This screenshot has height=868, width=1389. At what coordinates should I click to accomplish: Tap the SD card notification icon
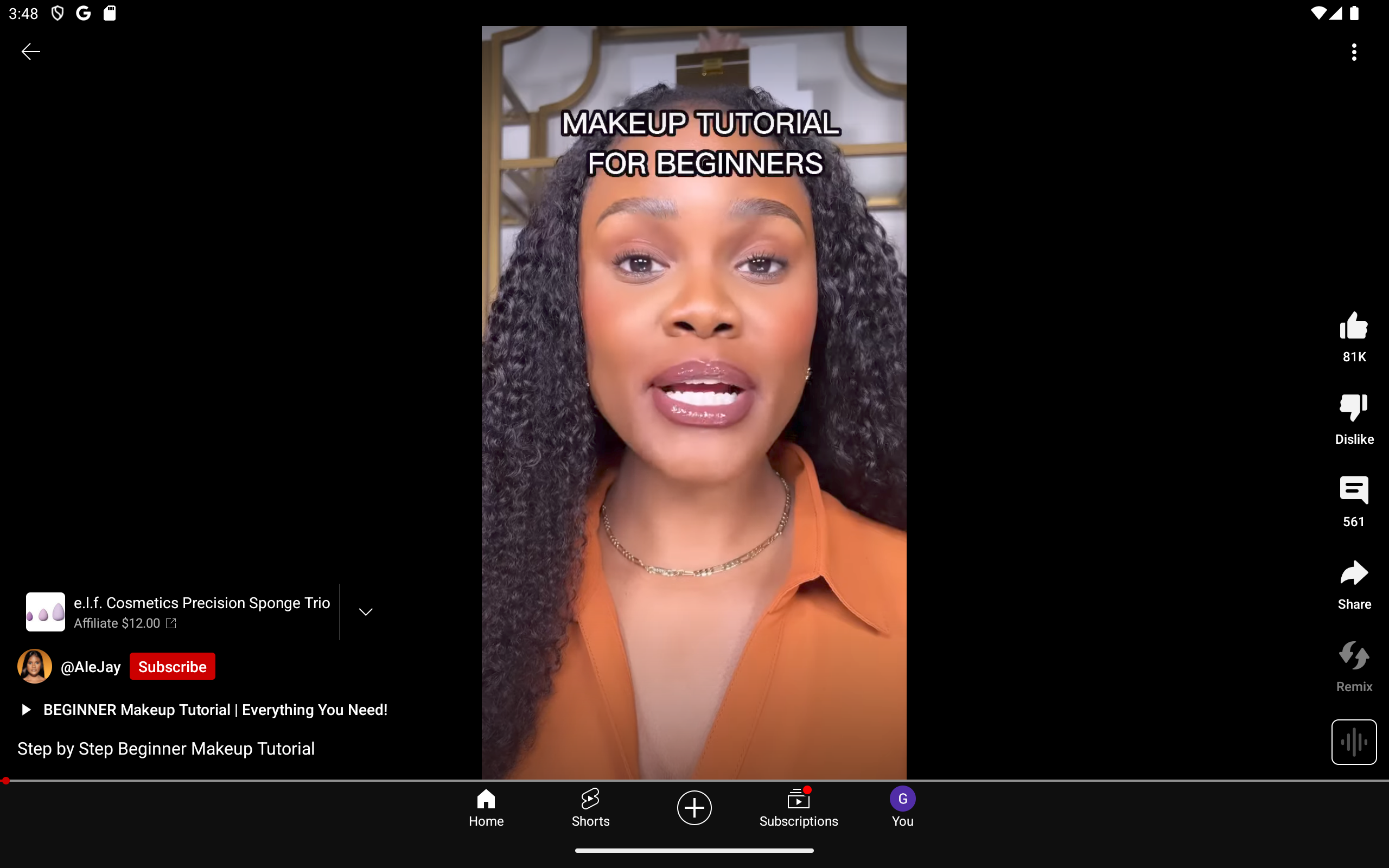pos(110,13)
